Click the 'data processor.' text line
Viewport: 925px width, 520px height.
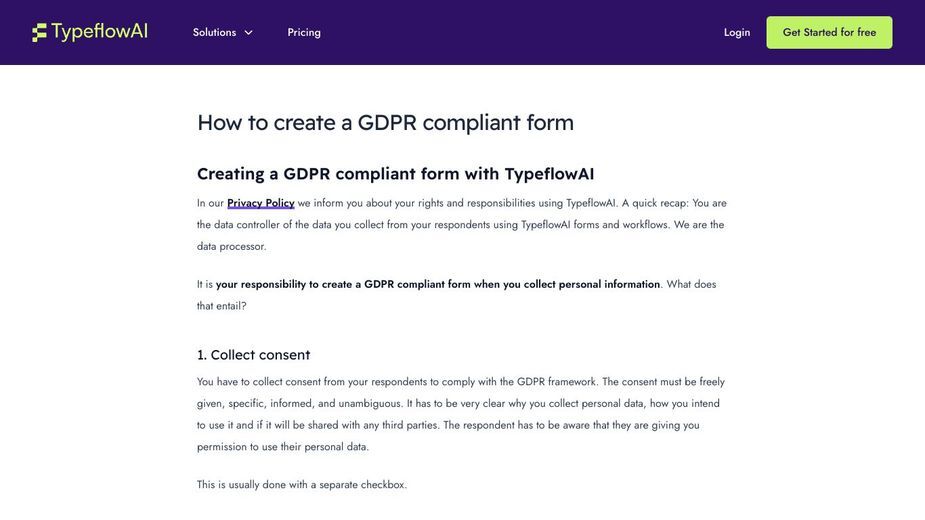232,247
